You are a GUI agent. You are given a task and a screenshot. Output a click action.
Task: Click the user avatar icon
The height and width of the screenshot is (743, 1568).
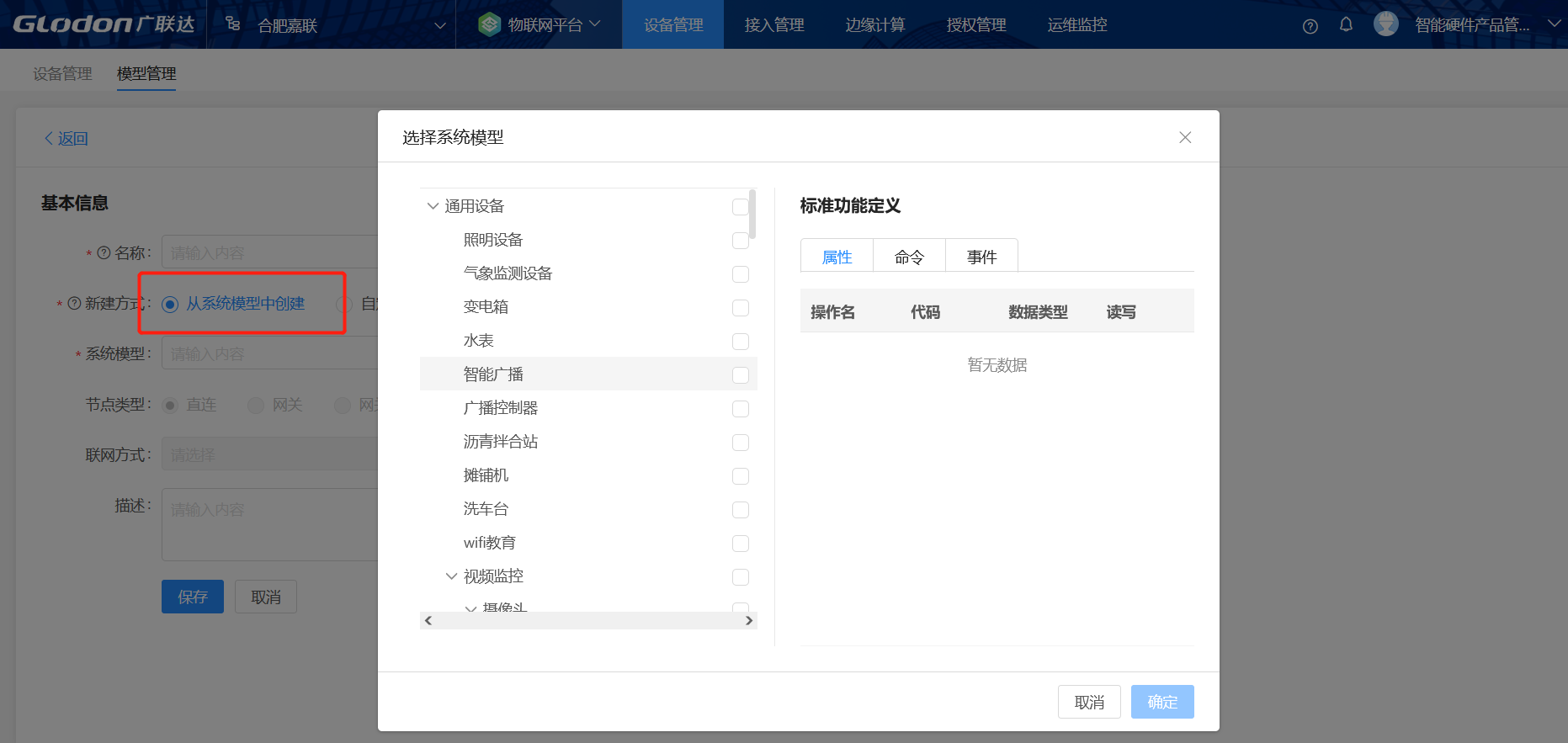[1385, 24]
